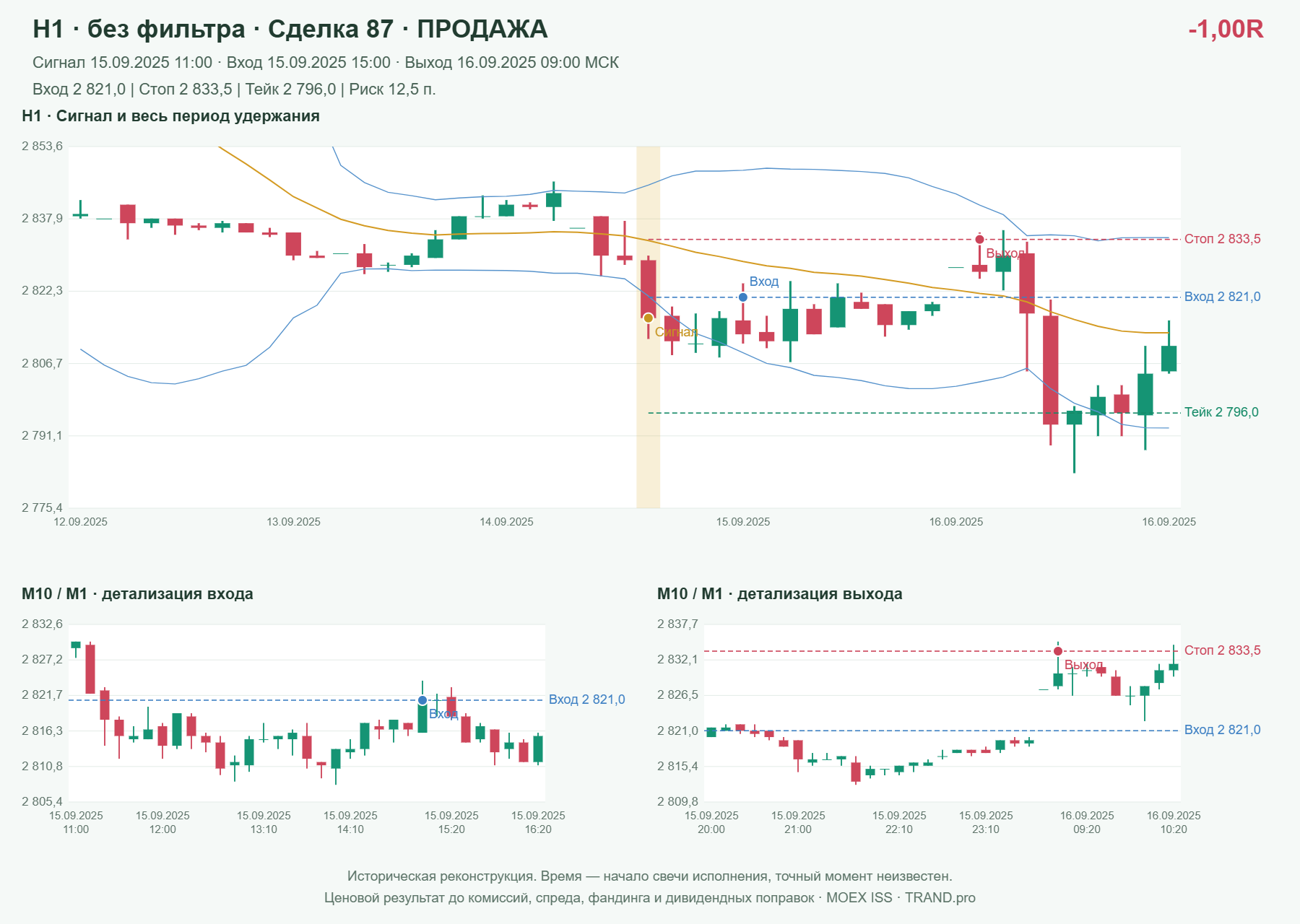This screenshot has width=1300, height=924.
Task: Click the 2 837,9 price axis label
Action: (x=43, y=219)
